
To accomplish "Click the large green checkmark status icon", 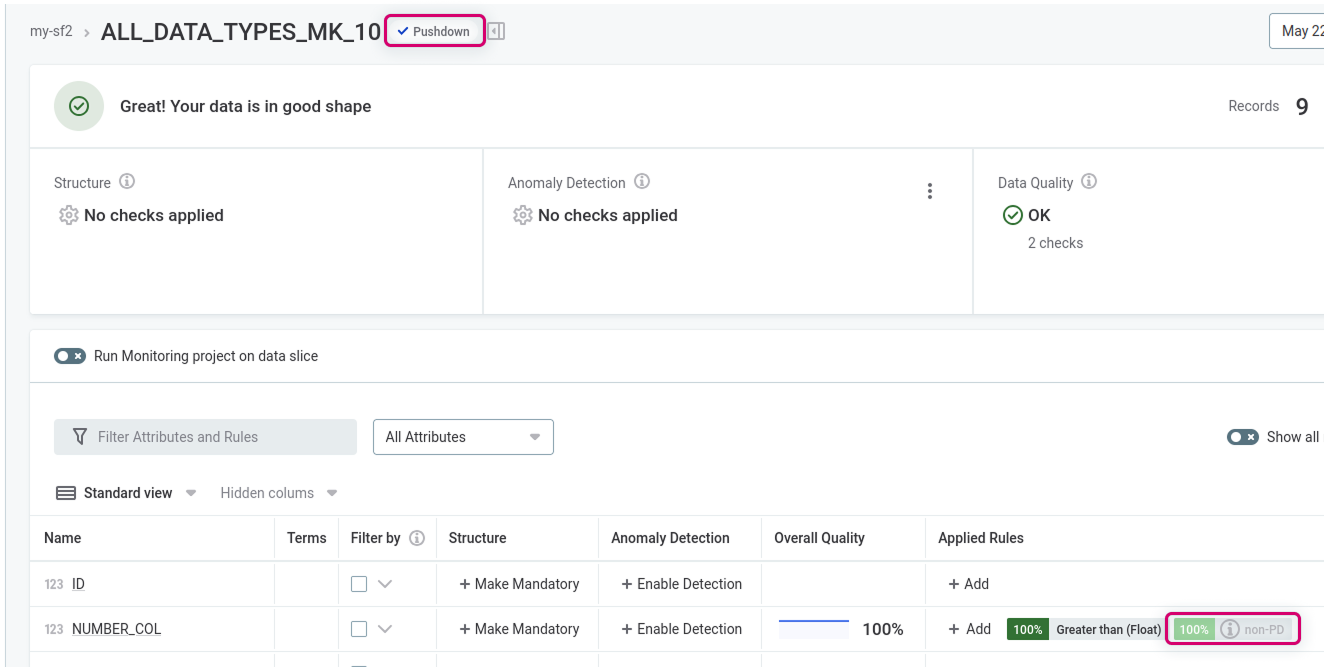I will click(x=79, y=106).
